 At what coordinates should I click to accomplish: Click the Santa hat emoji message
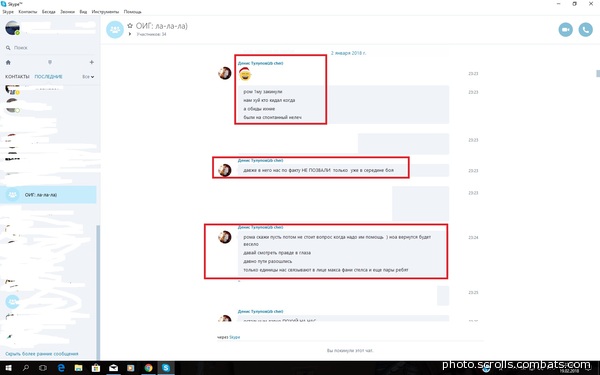245,74
